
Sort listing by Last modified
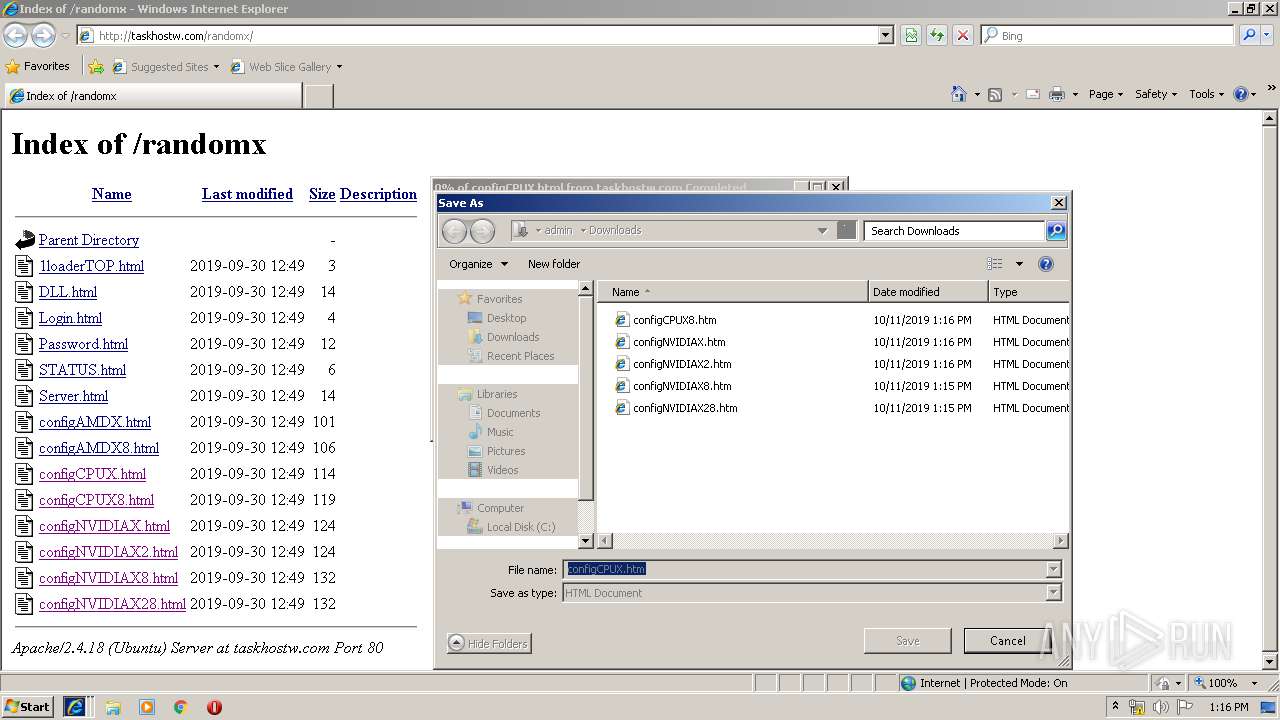[x=247, y=194]
